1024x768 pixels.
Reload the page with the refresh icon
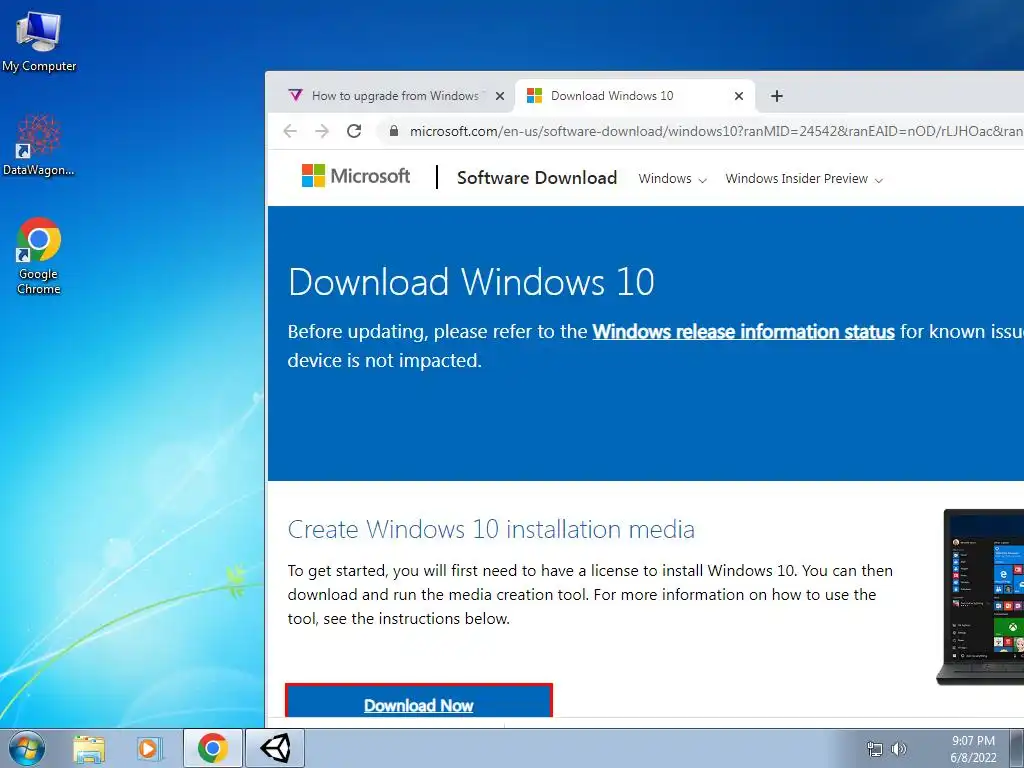(354, 131)
